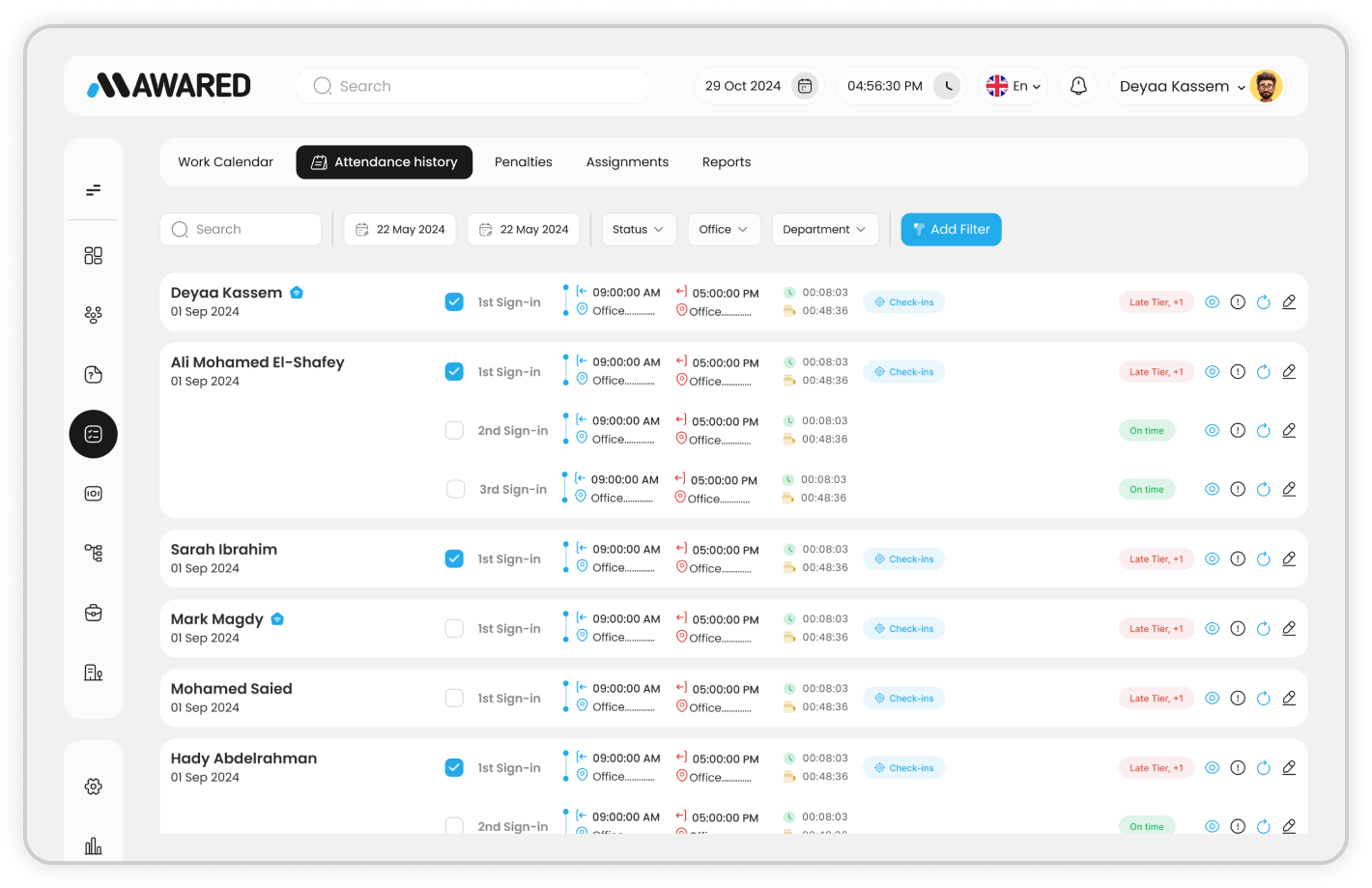The height and width of the screenshot is (888, 1372).
Task: Refresh Mohamed Saied's attendance entry
Action: click(1263, 698)
